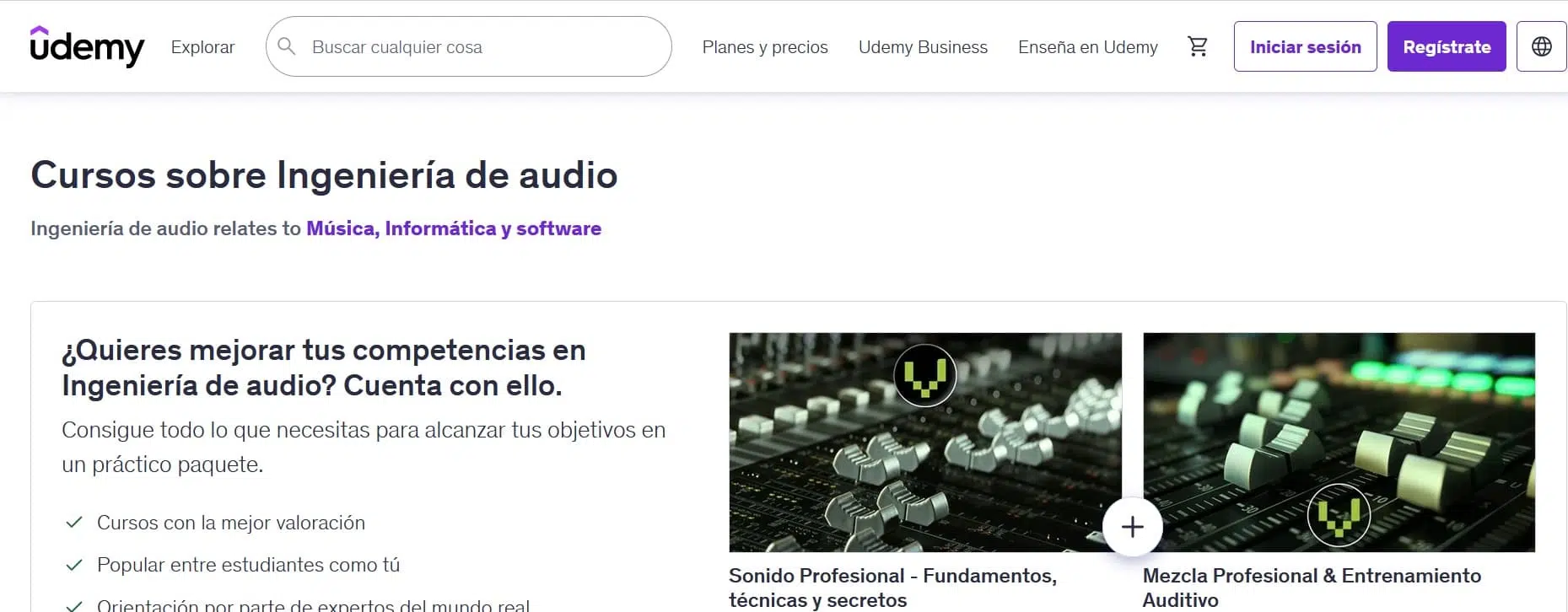Viewport: 1568px width, 612px height.
Task: Click 'Cursos con la mejor valoración' text
Action: 231,523
